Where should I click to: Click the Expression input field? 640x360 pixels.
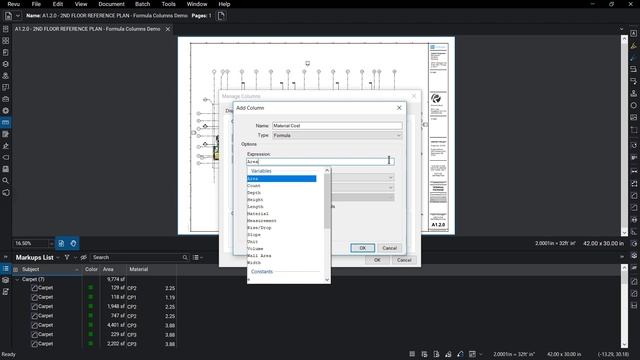tap(320, 162)
